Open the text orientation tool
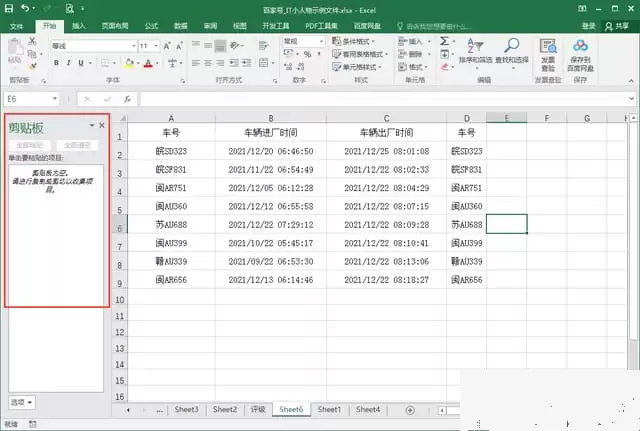The height and width of the screenshot is (431, 640). (x=234, y=45)
